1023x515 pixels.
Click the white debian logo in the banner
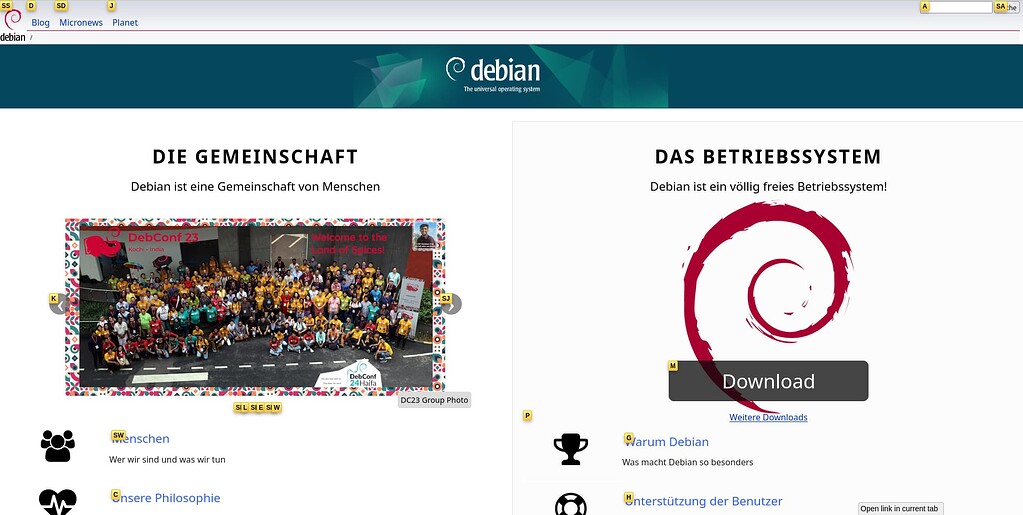tap(493, 73)
